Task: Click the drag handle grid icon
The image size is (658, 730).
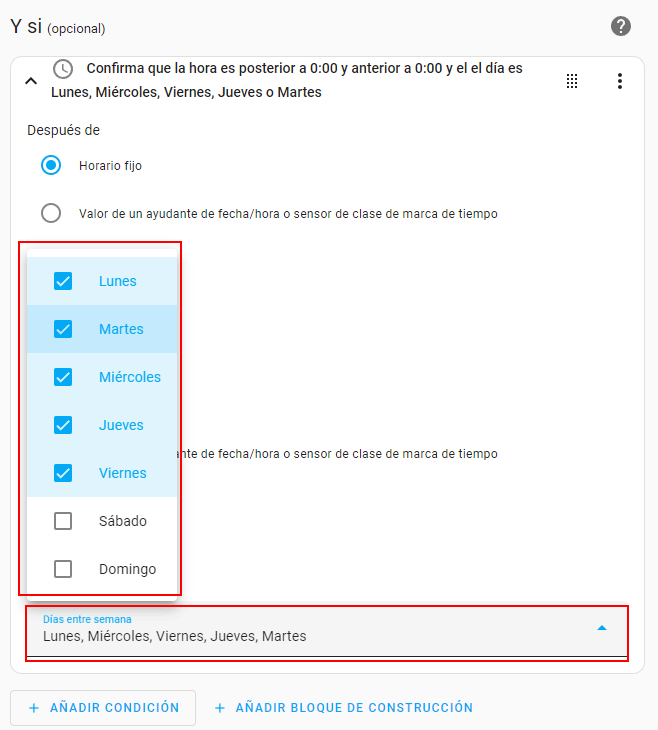Action: [572, 81]
